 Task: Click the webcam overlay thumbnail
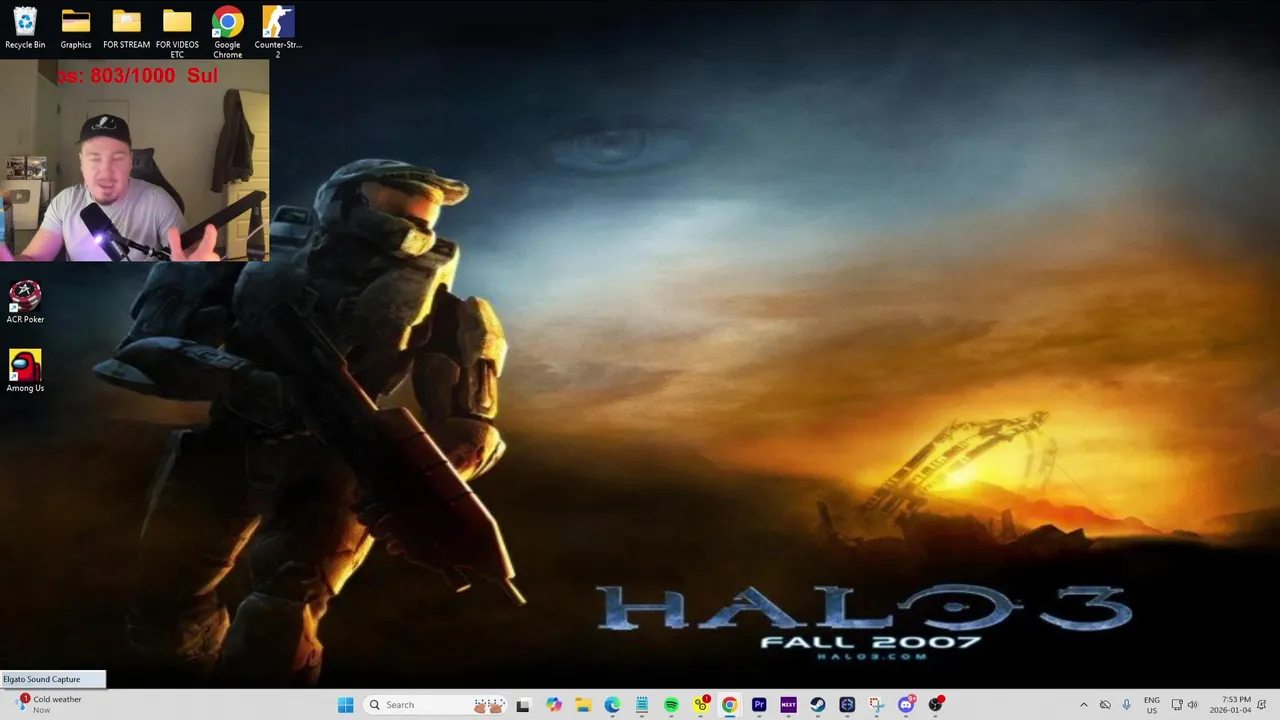pos(134,161)
